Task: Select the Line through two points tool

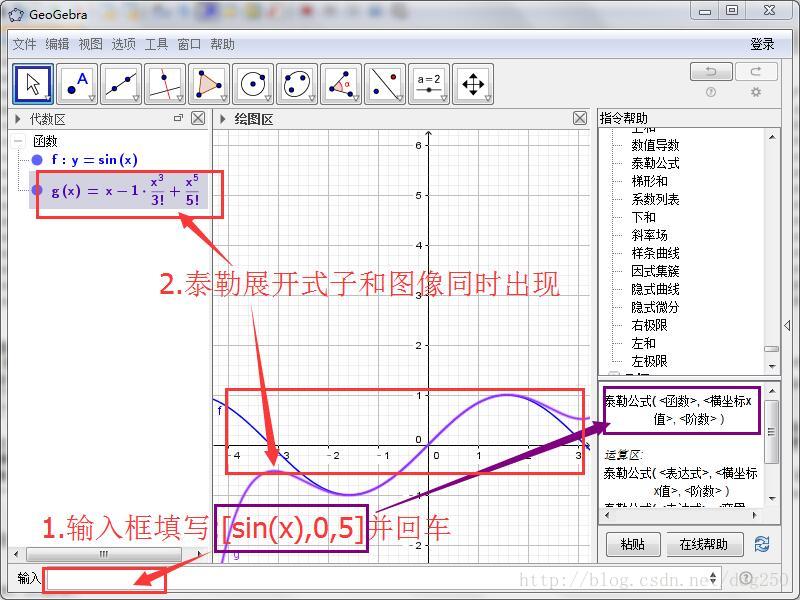Action: 121,84
